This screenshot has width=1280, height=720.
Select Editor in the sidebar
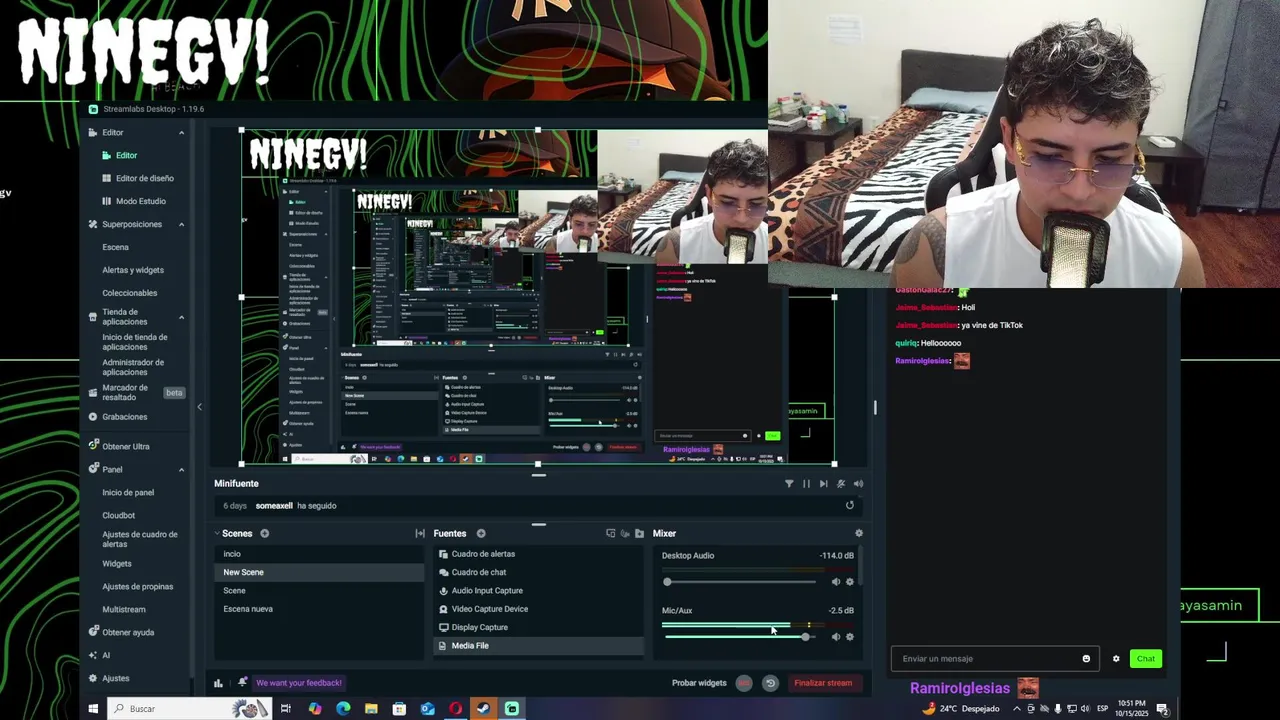click(x=126, y=155)
